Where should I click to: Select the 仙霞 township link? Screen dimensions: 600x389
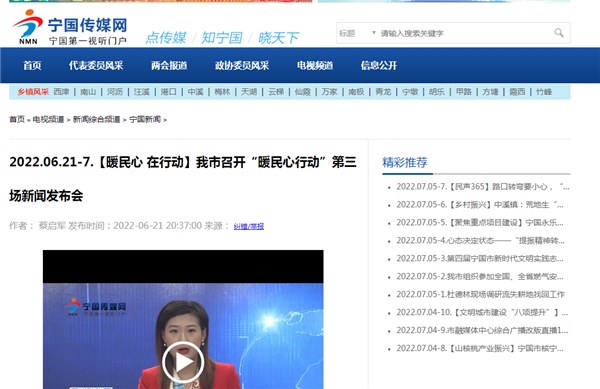(x=303, y=92)
